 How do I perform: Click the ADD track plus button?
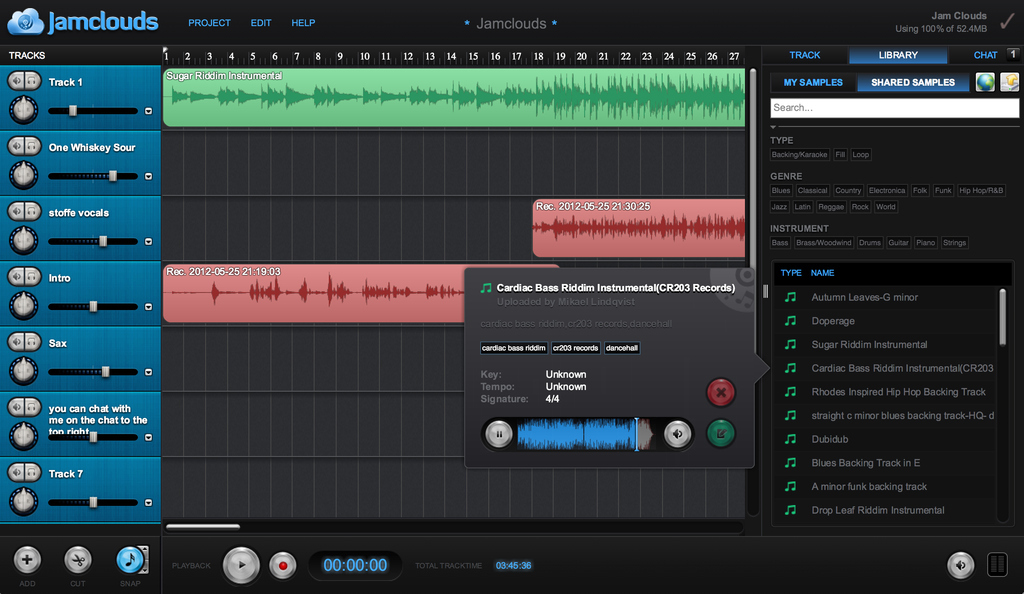click(27, 559)
